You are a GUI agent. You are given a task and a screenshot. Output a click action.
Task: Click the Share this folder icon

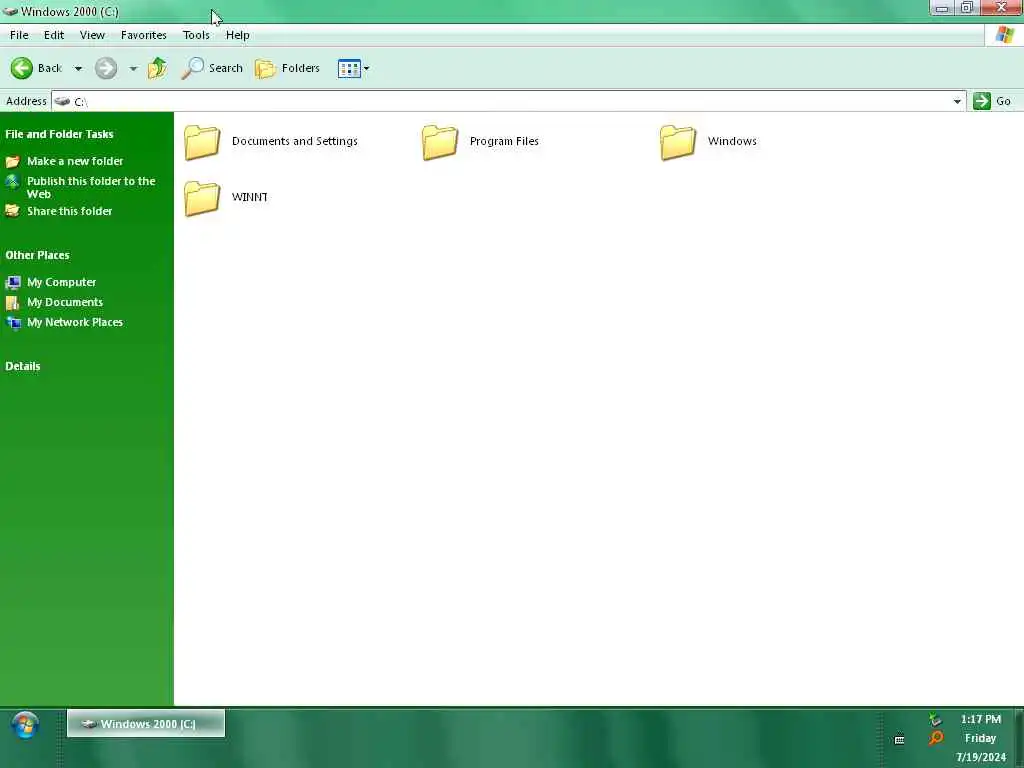tap(12, 211)
